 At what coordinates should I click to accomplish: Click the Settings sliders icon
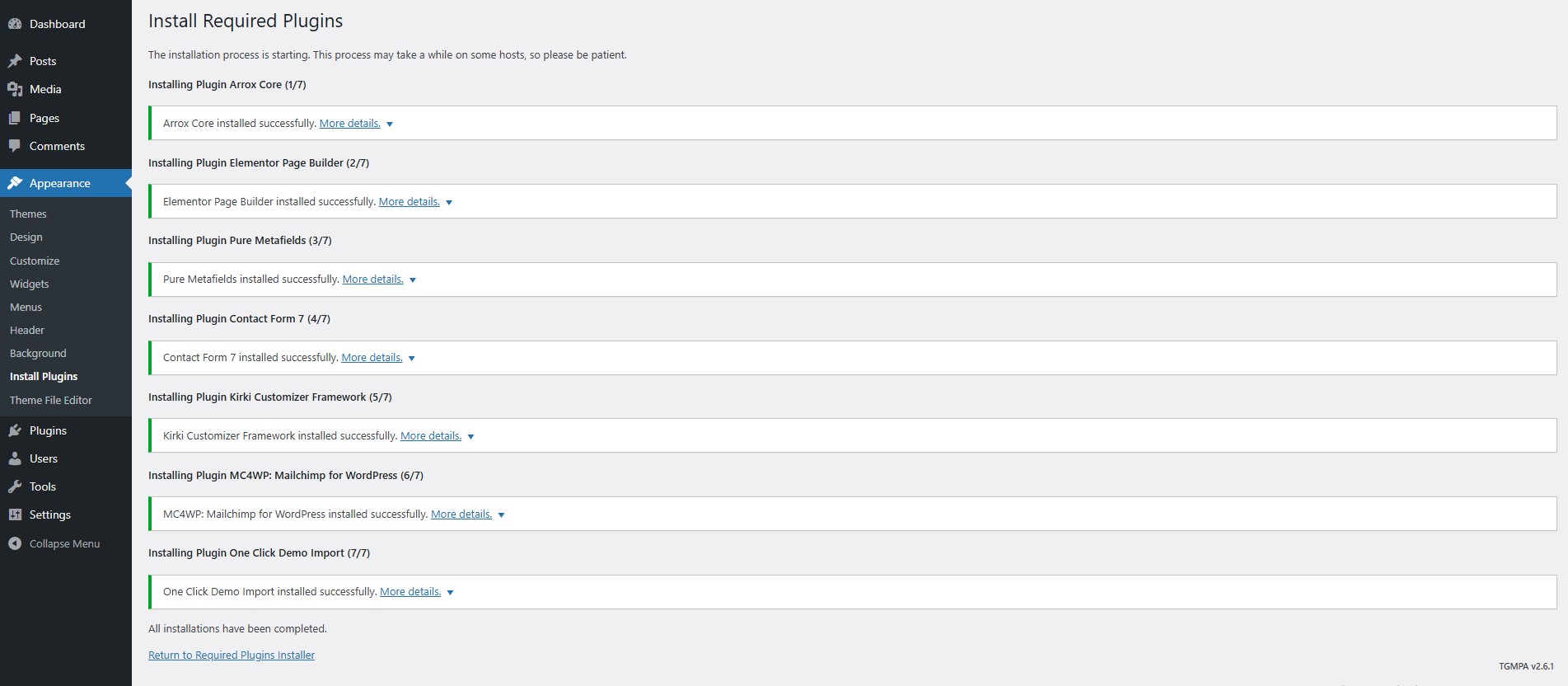15,514
